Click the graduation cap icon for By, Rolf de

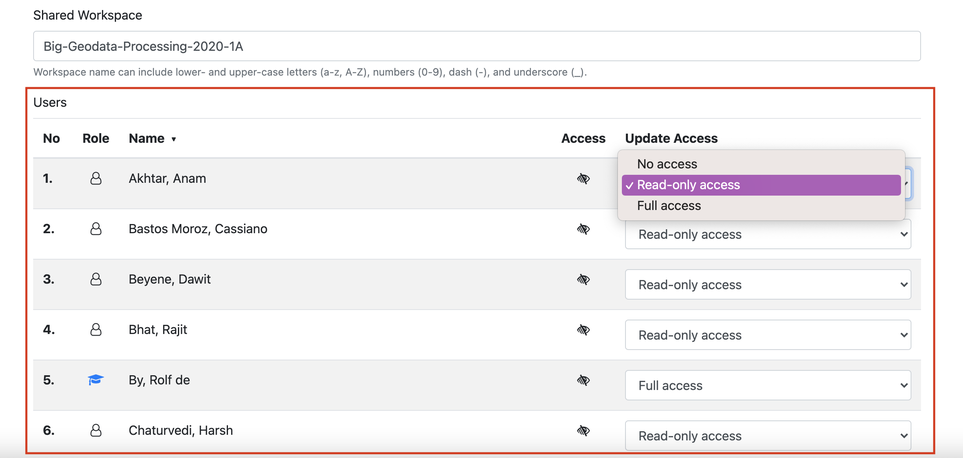(x=96, y=380)
